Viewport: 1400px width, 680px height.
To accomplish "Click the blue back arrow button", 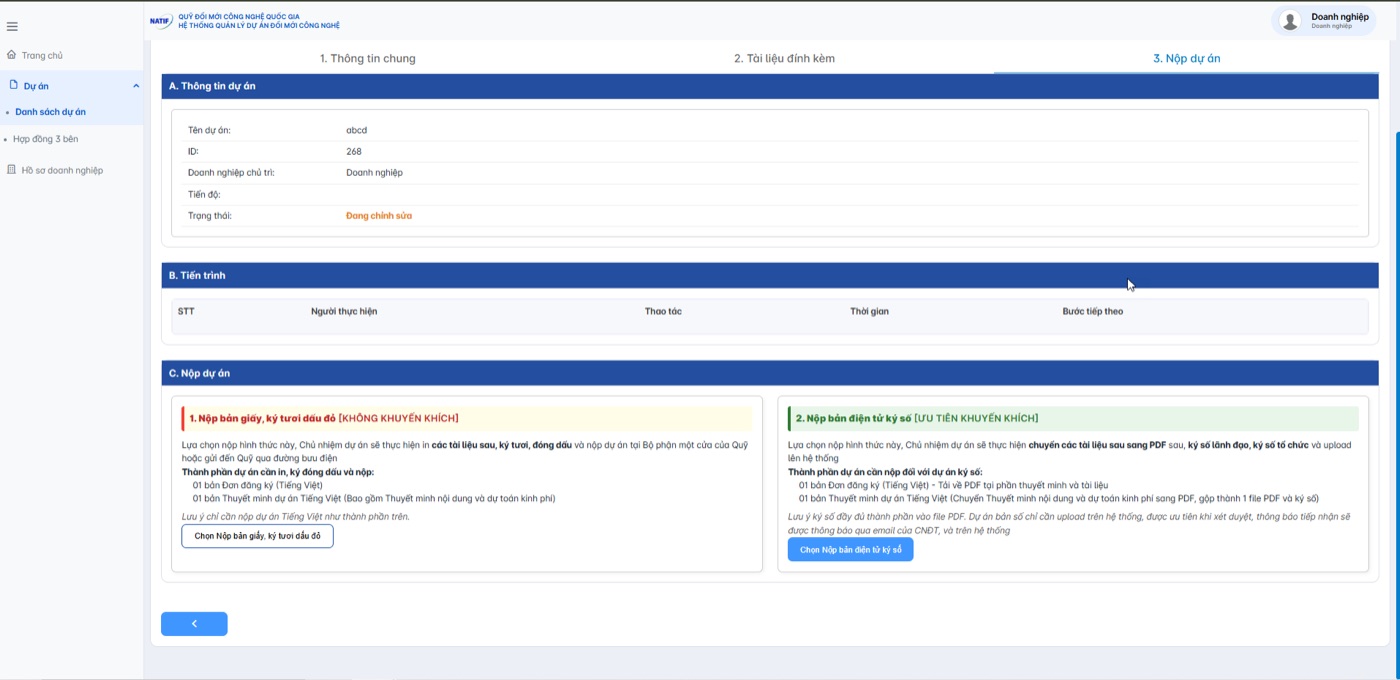I will pos(194,624).
